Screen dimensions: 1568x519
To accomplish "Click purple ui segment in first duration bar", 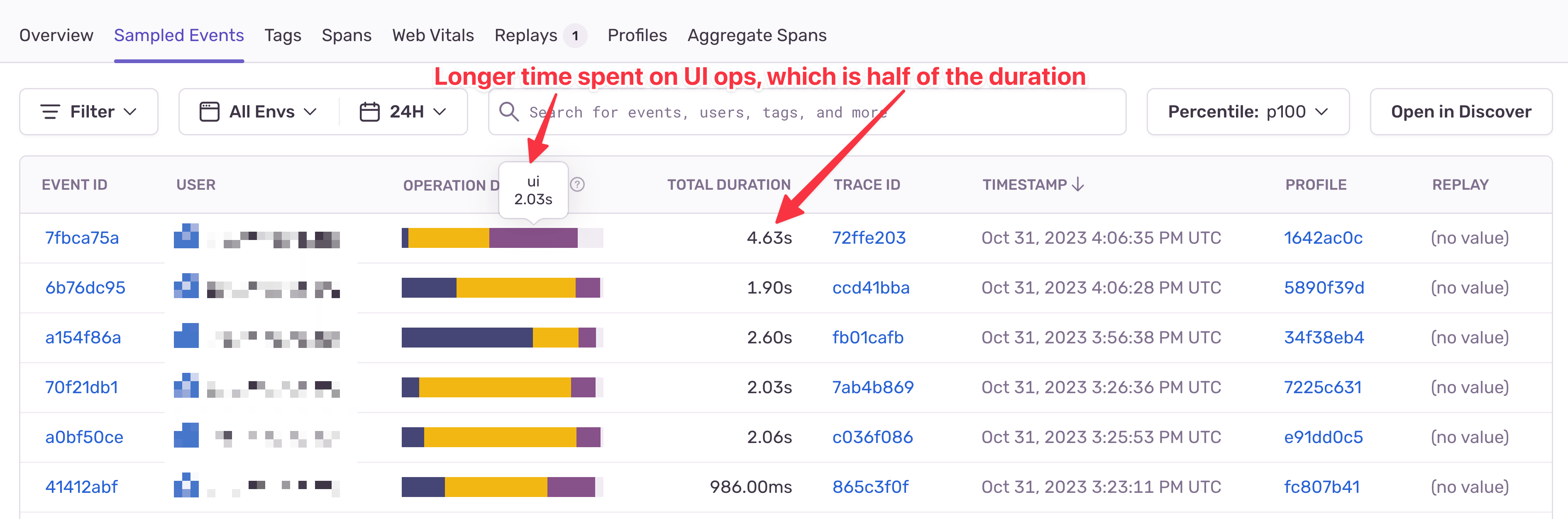I will [533, 237].
